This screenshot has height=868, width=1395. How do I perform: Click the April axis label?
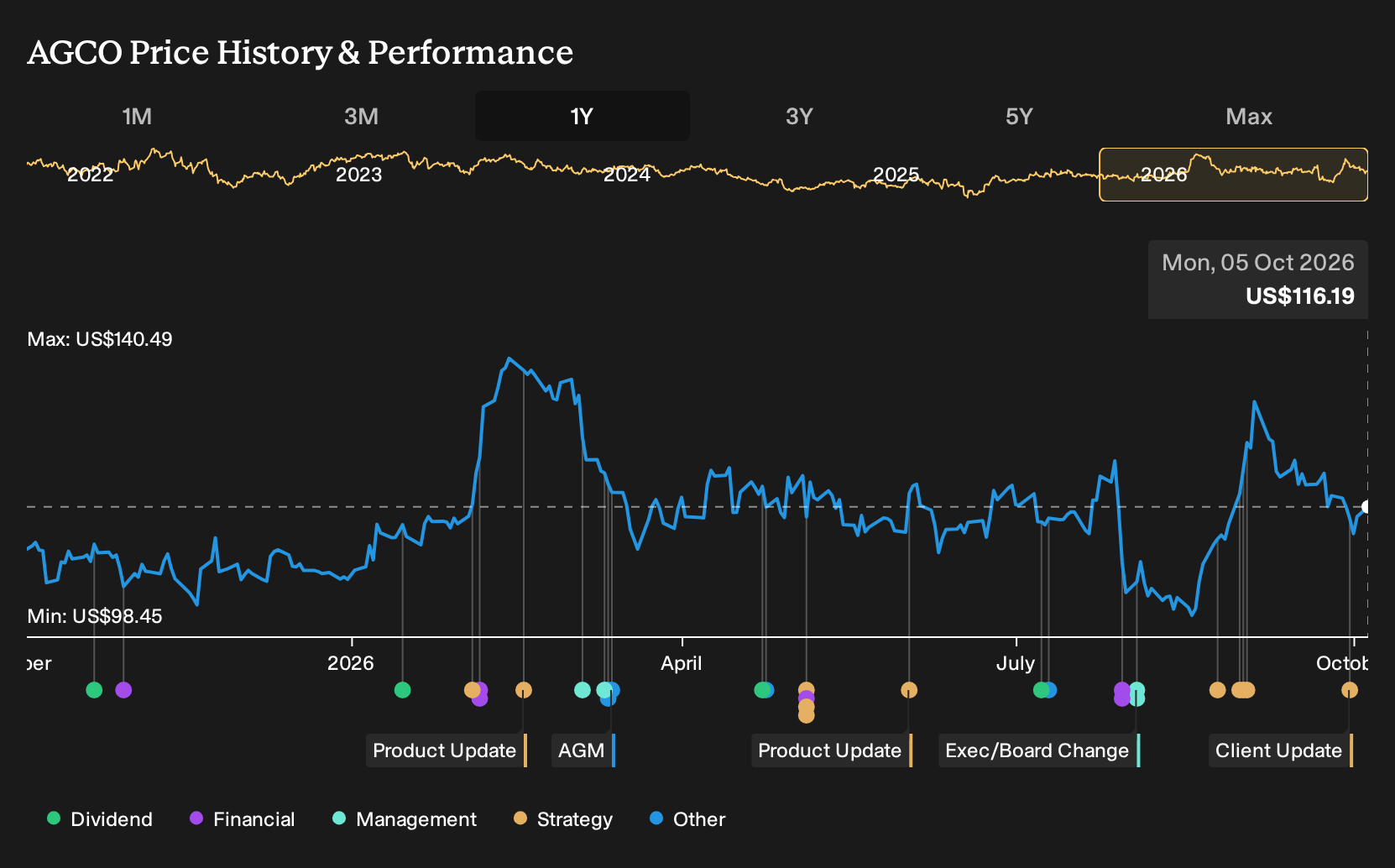click(682, 663)
